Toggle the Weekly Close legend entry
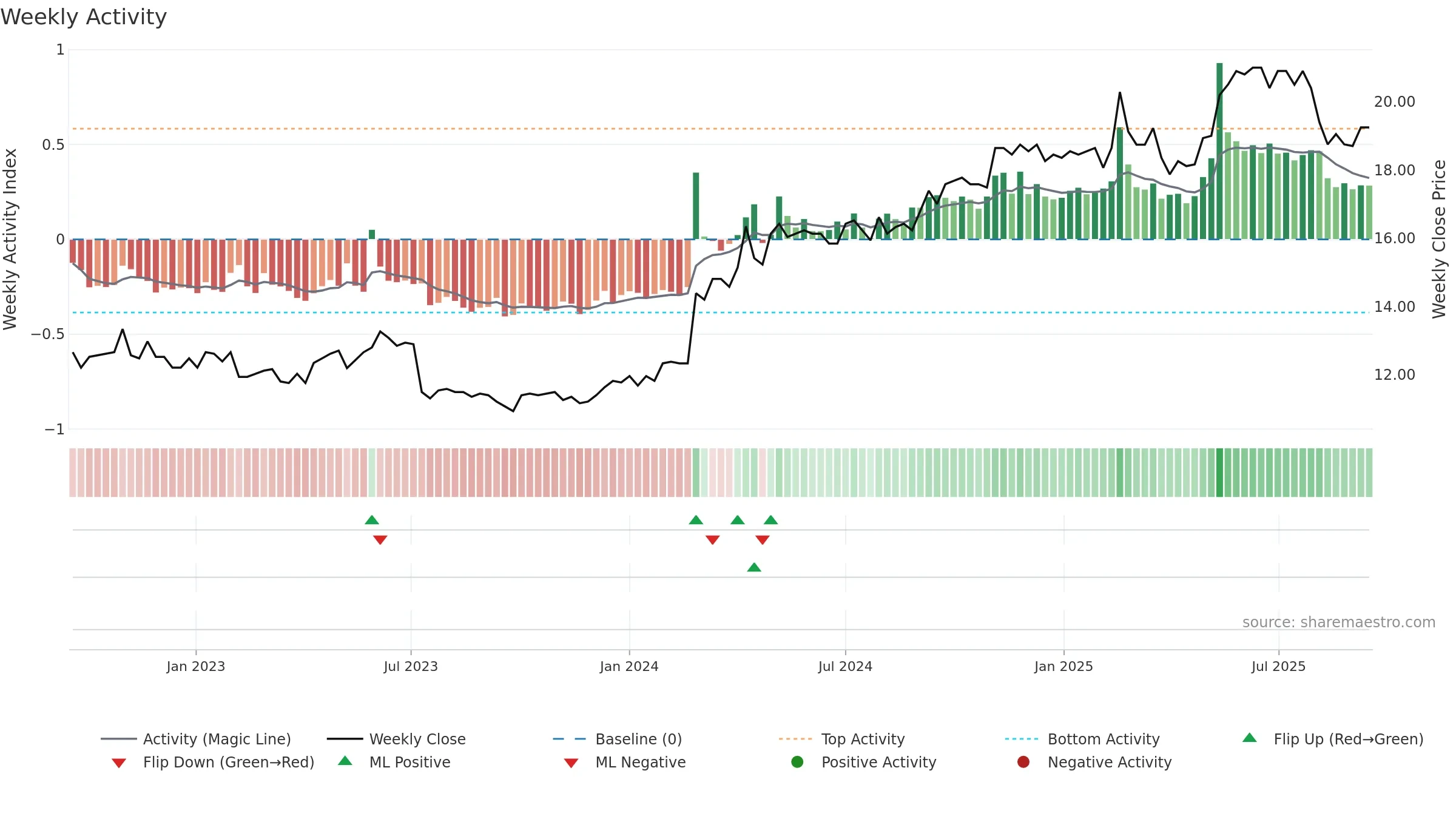Image resolution: width=1456 pixels, height=819 pixels. (396, 739)
